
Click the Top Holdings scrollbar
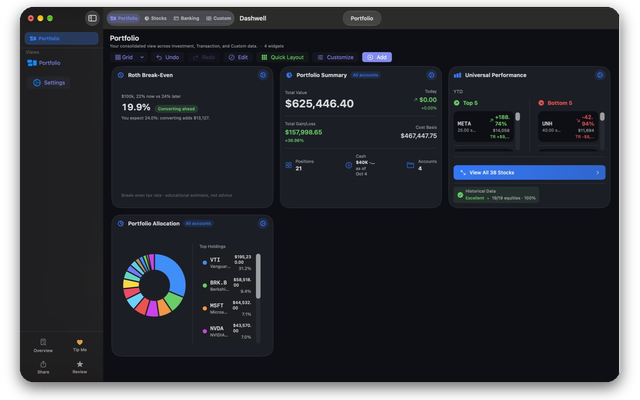(258, 278)
